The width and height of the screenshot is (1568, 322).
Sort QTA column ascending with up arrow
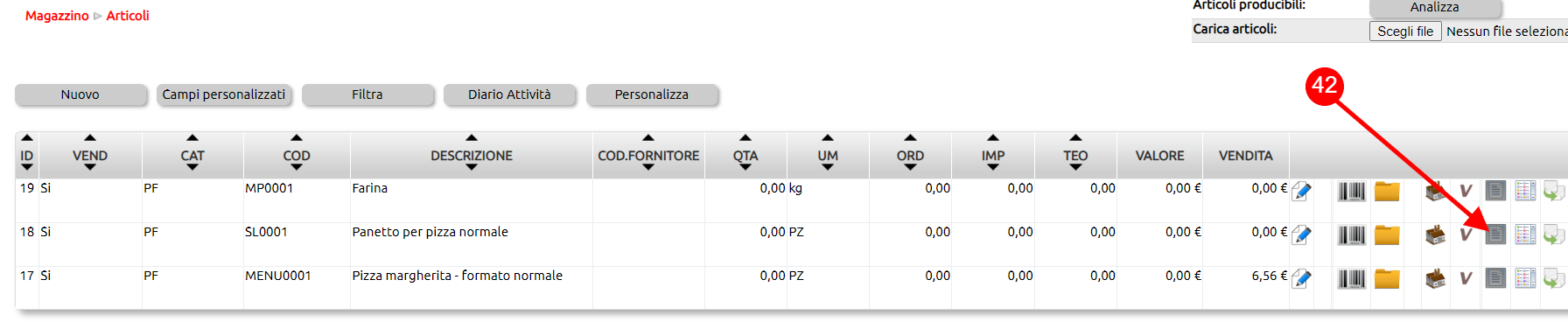point(745,138)
